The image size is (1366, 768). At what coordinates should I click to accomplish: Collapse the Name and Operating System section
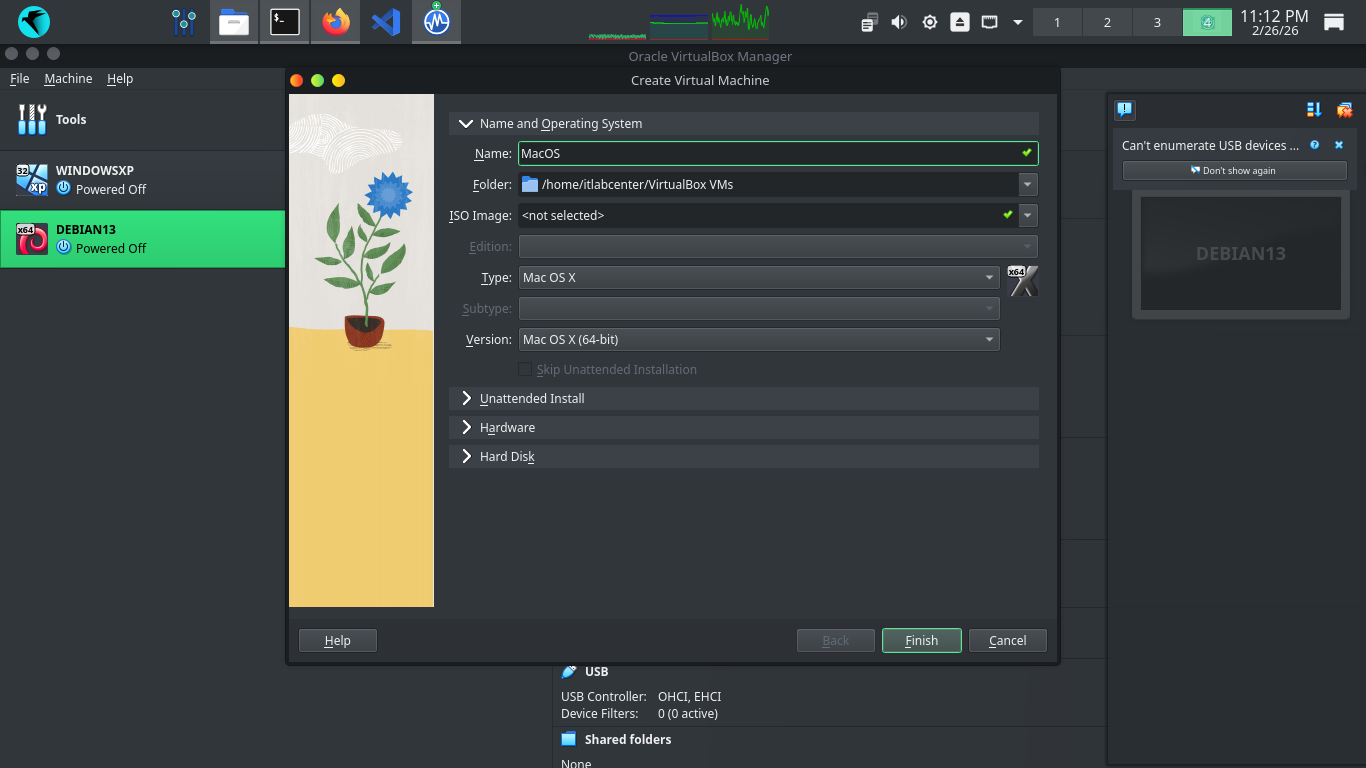pyautogui.click(x=466, y=124)
